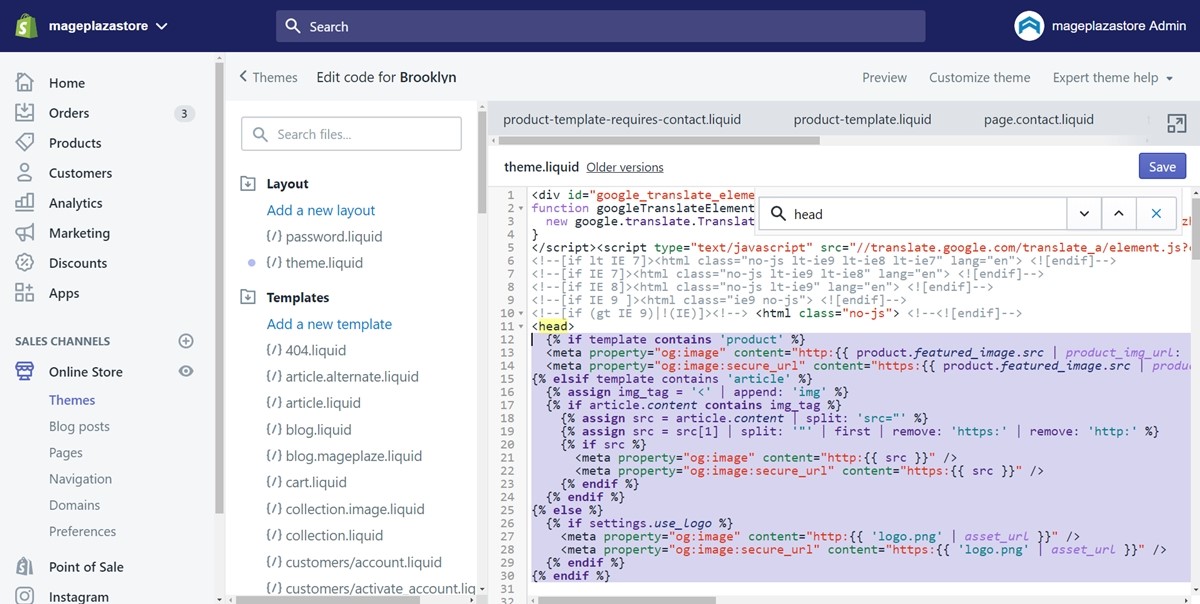1200x604 pixels.
Task: Collapse the Layout folder
Action: pos(248,184)
